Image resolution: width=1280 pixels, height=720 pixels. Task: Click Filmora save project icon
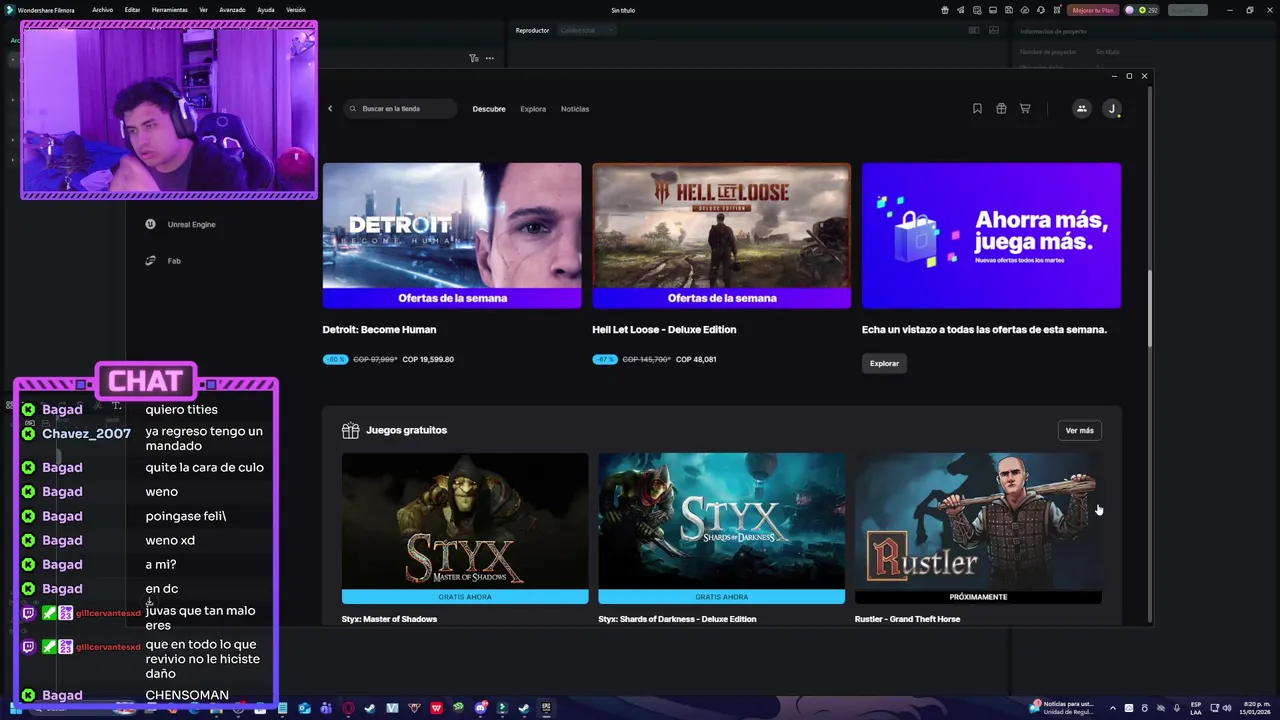coord(1009,10)
